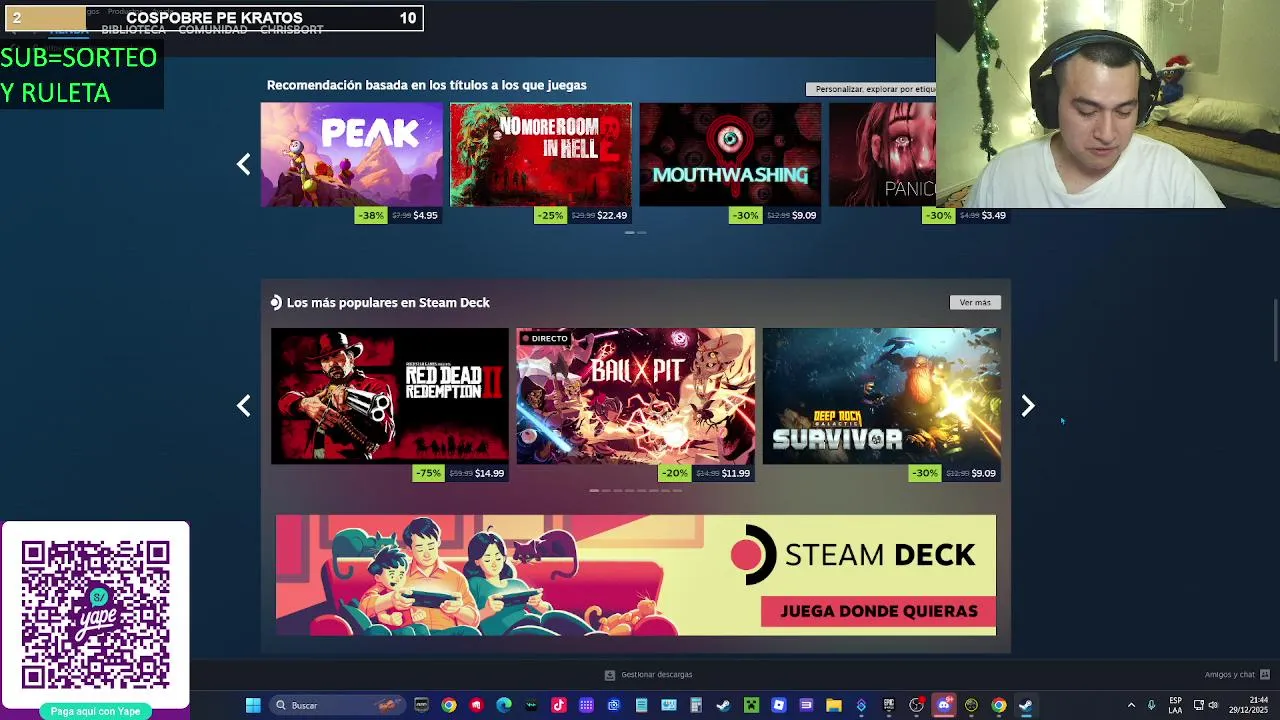Screen dimensions: 1280x720
Task: Click the JUEGA DONDE QUIERAS label
Action: point(878,611)
